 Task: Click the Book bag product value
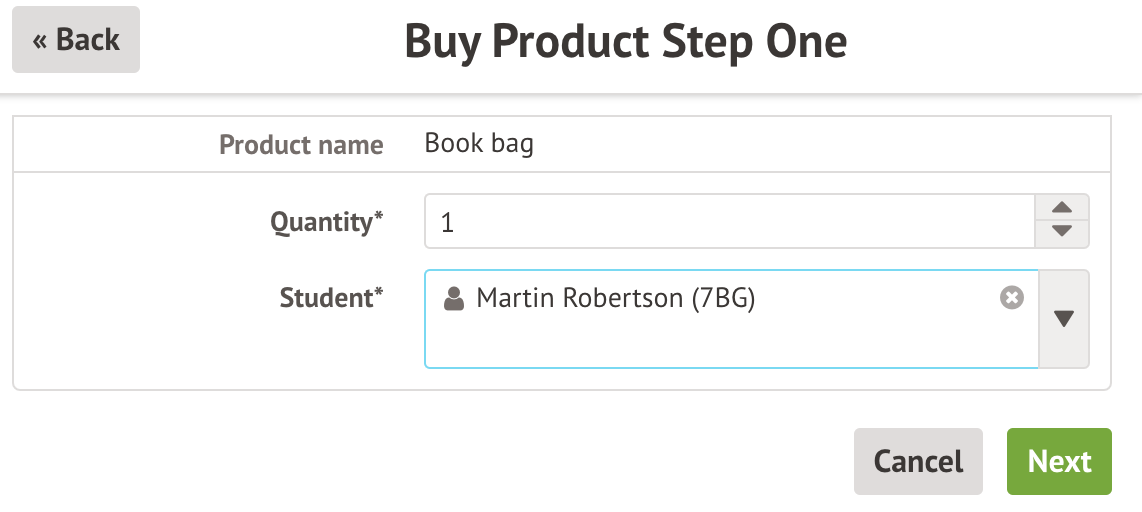479,143
